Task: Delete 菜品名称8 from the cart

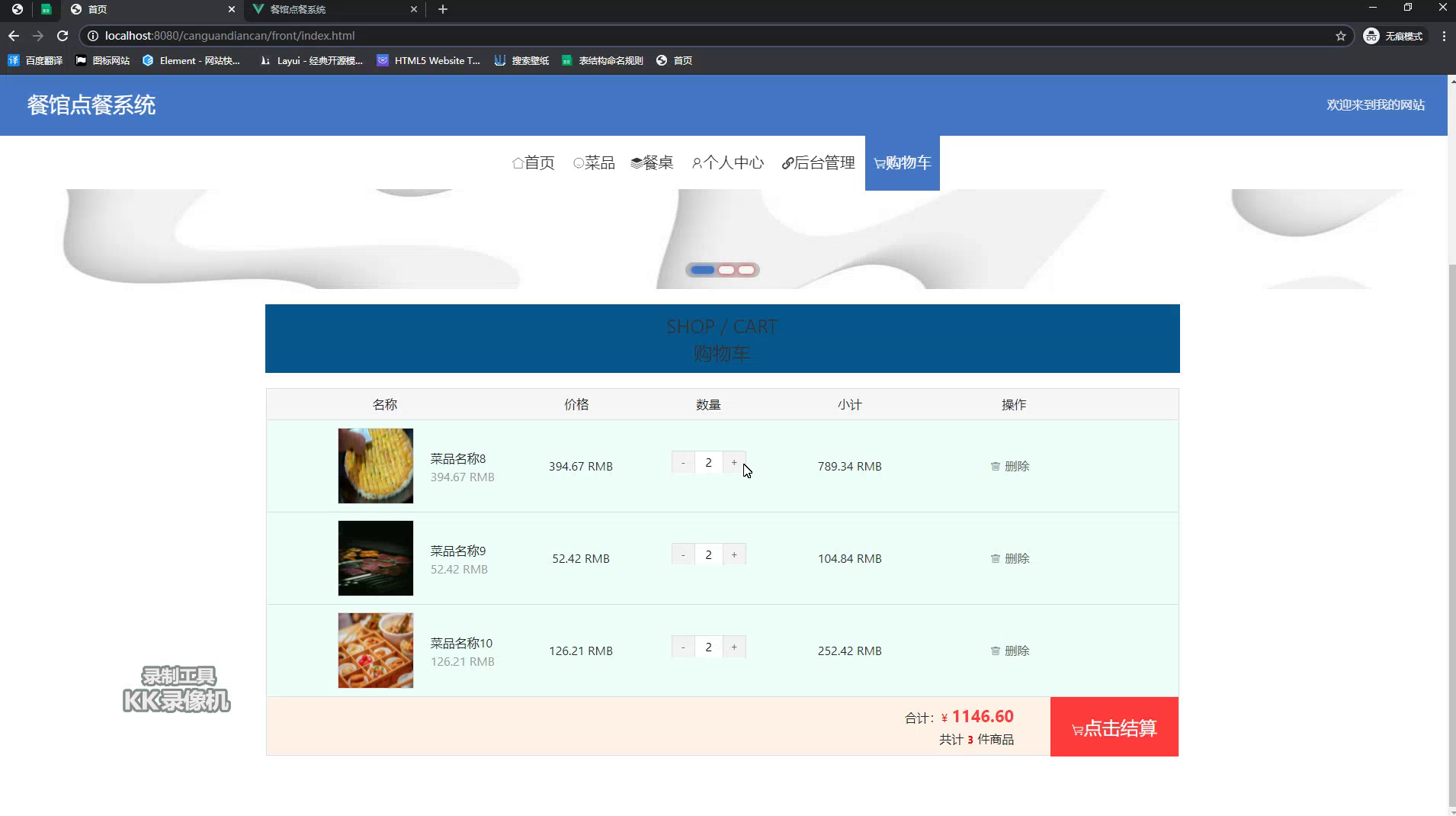Action: [1010, 466]
